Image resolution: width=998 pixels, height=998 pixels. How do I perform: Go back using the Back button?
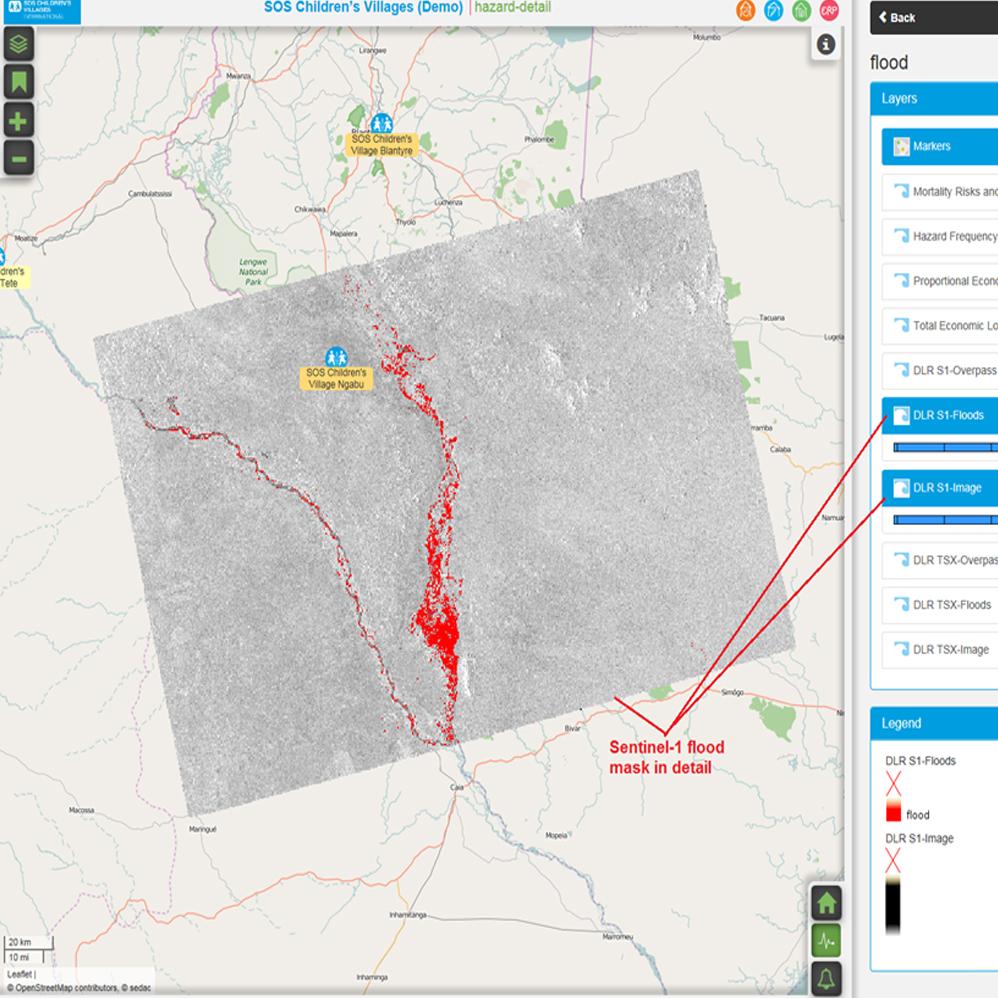pyautogui.click(x=897, y=17)
